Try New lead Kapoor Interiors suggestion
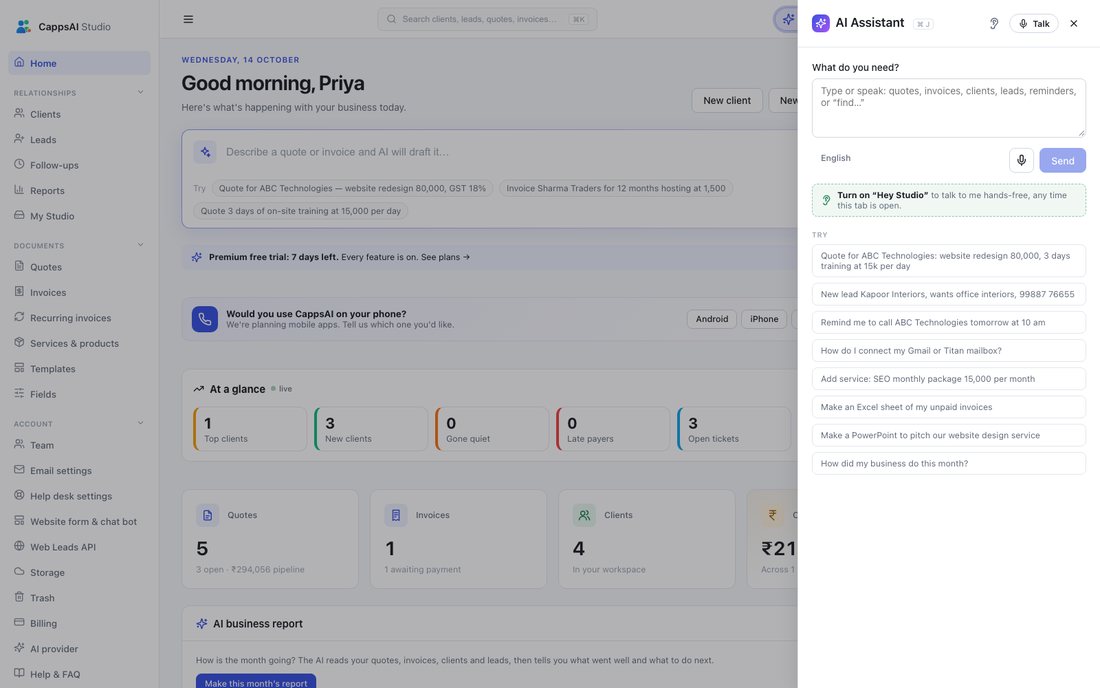The height and width of the screenshot is (688, 1100). point(948,294)
